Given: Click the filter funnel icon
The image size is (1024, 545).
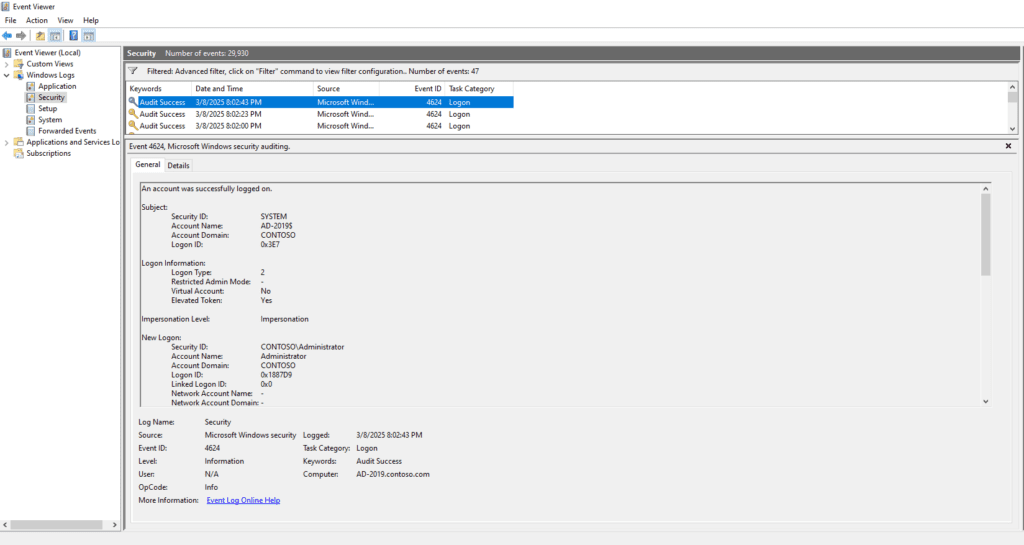Looking at the screenshot, I should click(x=132, y=71).
